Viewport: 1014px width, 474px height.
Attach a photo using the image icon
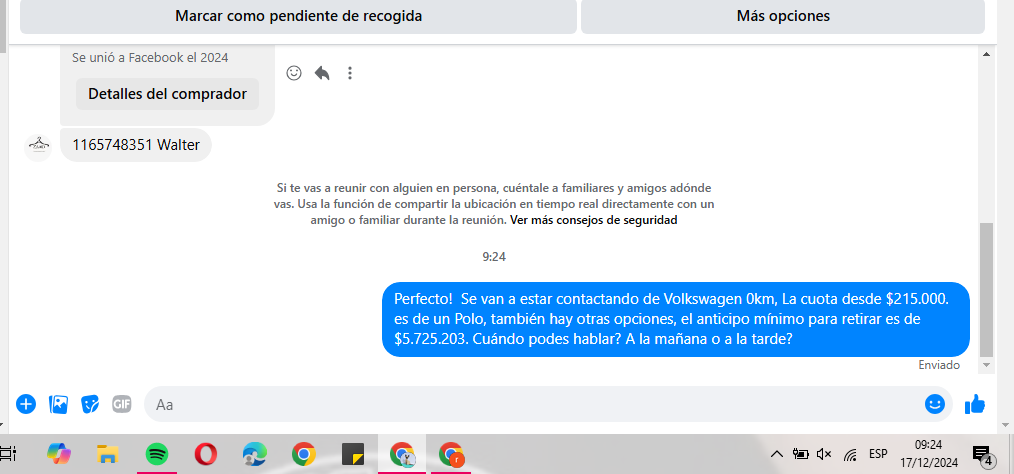(x=58, y=404)
